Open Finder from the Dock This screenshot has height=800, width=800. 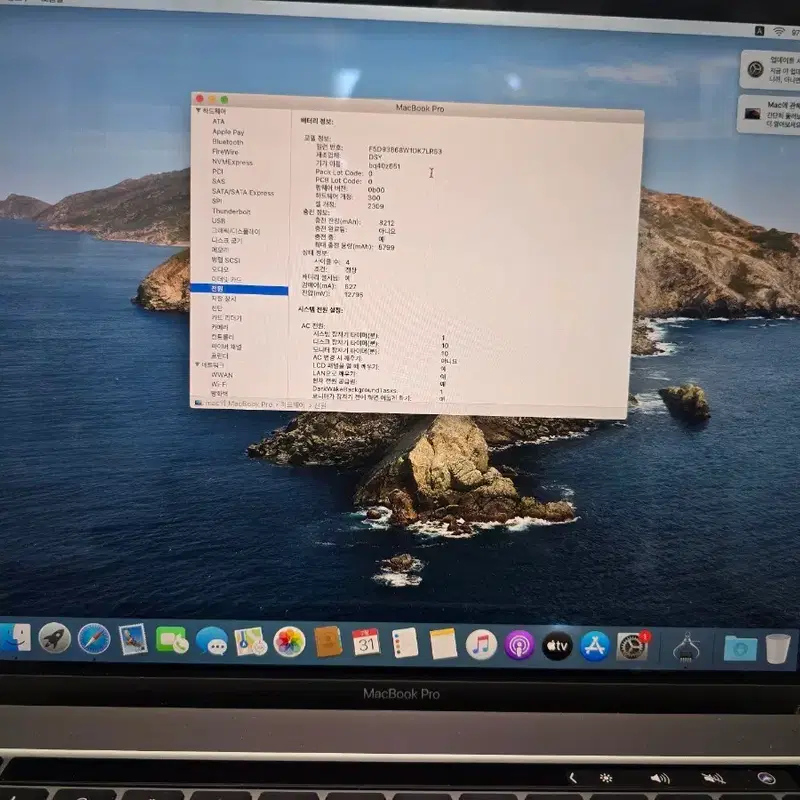click(x=16, y=637)
